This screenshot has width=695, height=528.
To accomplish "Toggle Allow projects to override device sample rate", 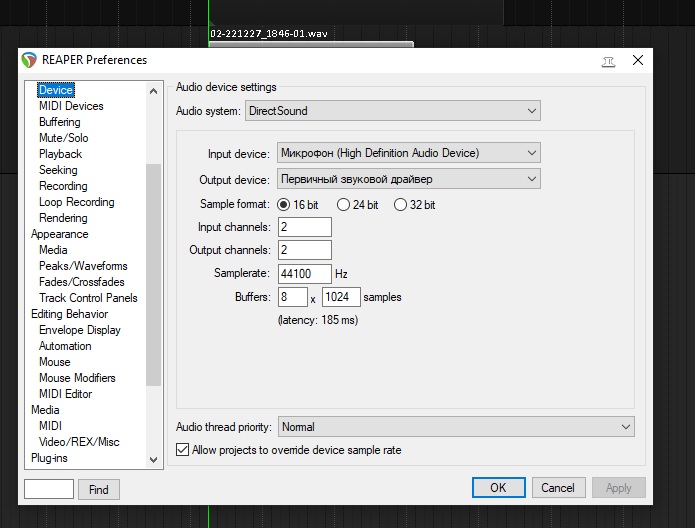I will coord(289,450).
